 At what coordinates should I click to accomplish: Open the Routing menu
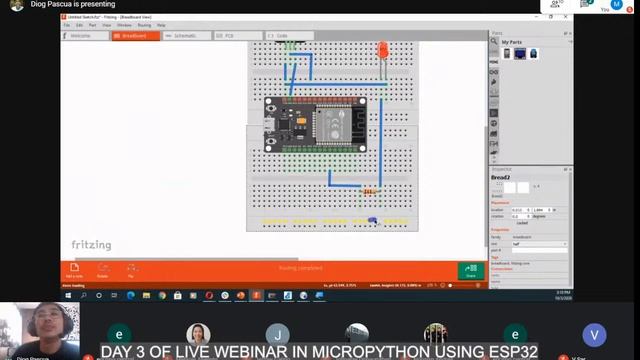point(144,25)
